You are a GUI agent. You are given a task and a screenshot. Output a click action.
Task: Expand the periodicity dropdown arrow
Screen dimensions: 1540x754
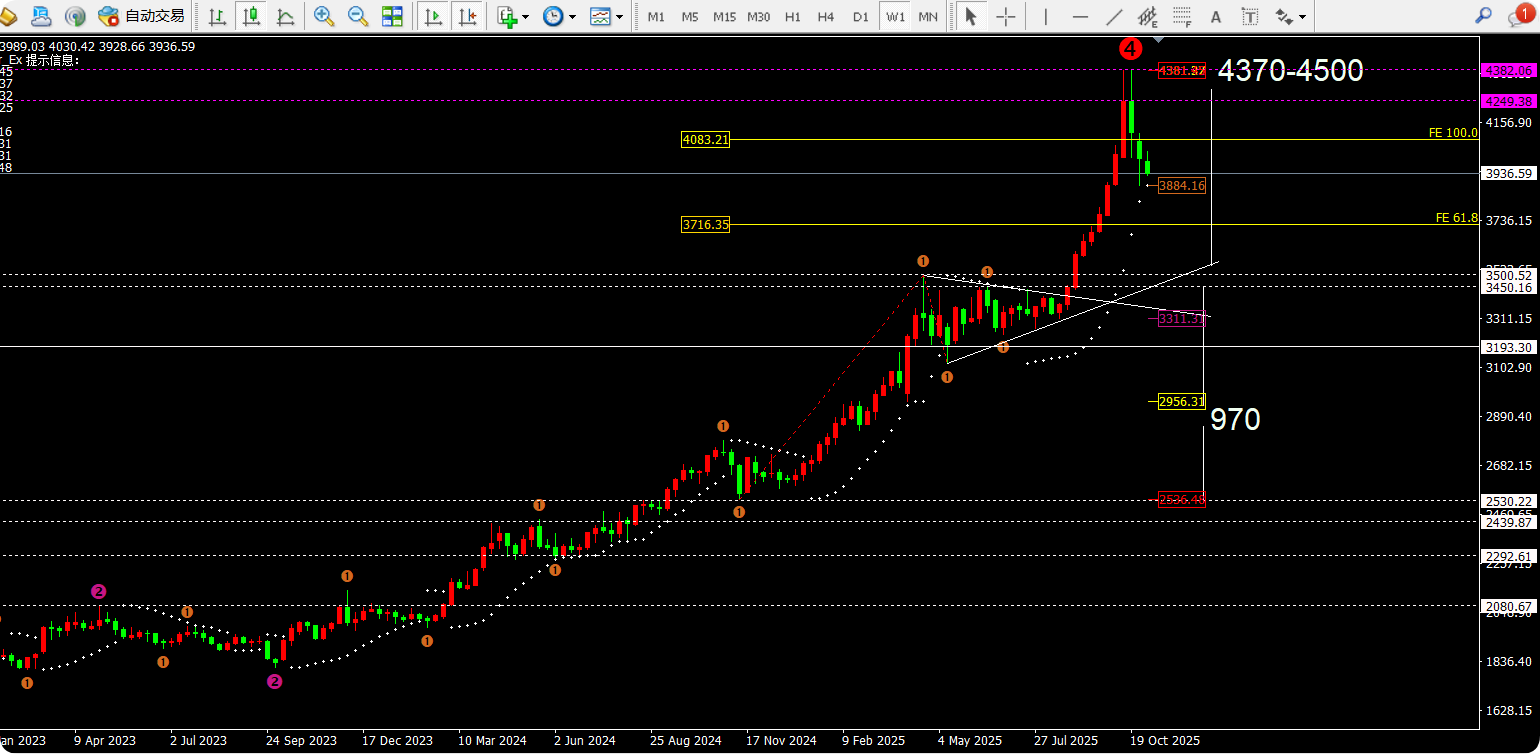[x=572, y=16]
